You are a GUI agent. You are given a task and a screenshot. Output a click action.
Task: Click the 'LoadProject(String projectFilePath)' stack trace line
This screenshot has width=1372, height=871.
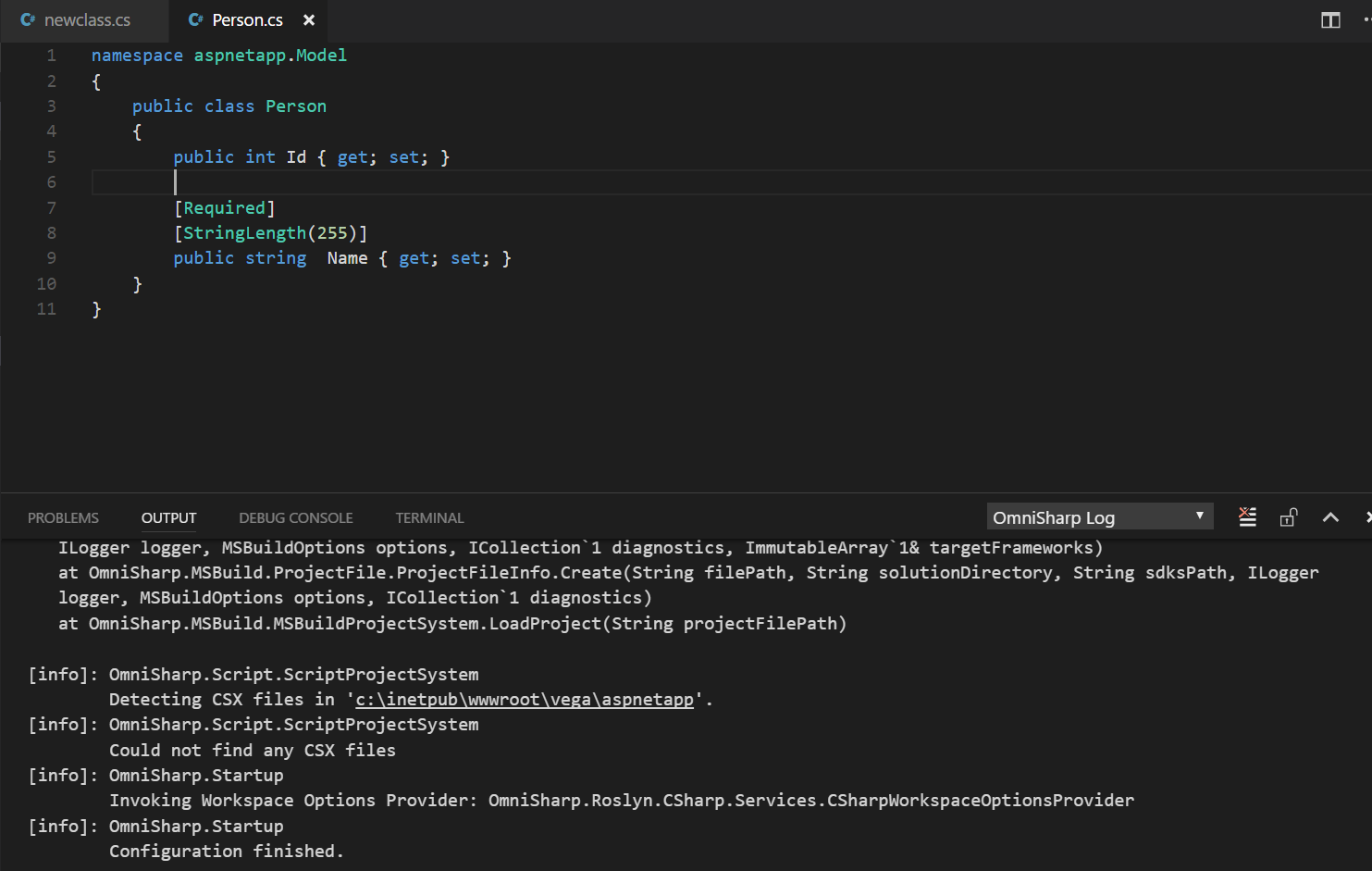click(452, 624)
